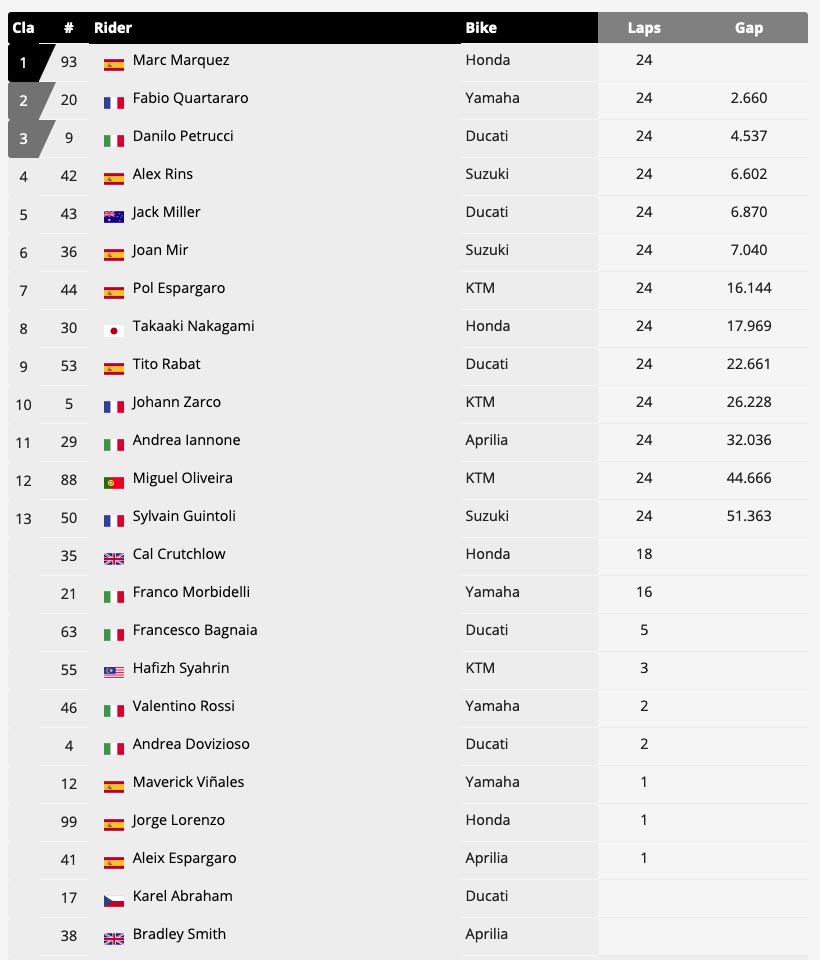Click the Australian flag next to Jack Miller
The image size is (820, 960).
pyautogui.click(x=114, y=216)
